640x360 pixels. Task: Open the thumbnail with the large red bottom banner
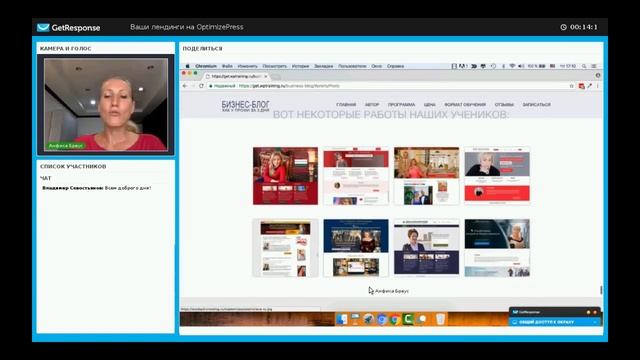[497, 176]
